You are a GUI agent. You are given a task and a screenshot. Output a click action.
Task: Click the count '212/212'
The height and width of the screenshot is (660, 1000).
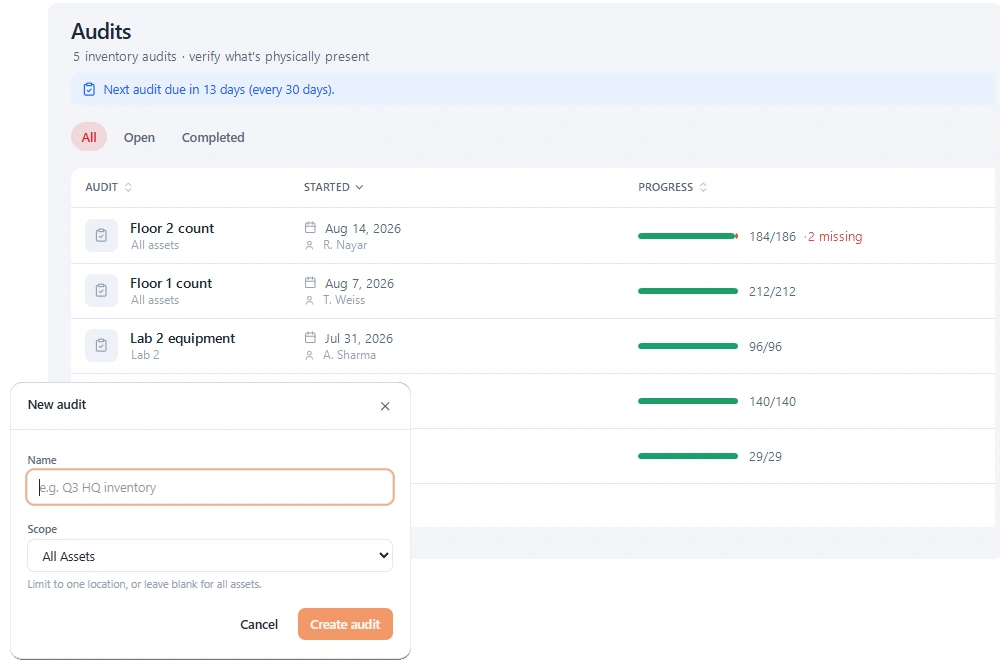click(x=772, y=291)
